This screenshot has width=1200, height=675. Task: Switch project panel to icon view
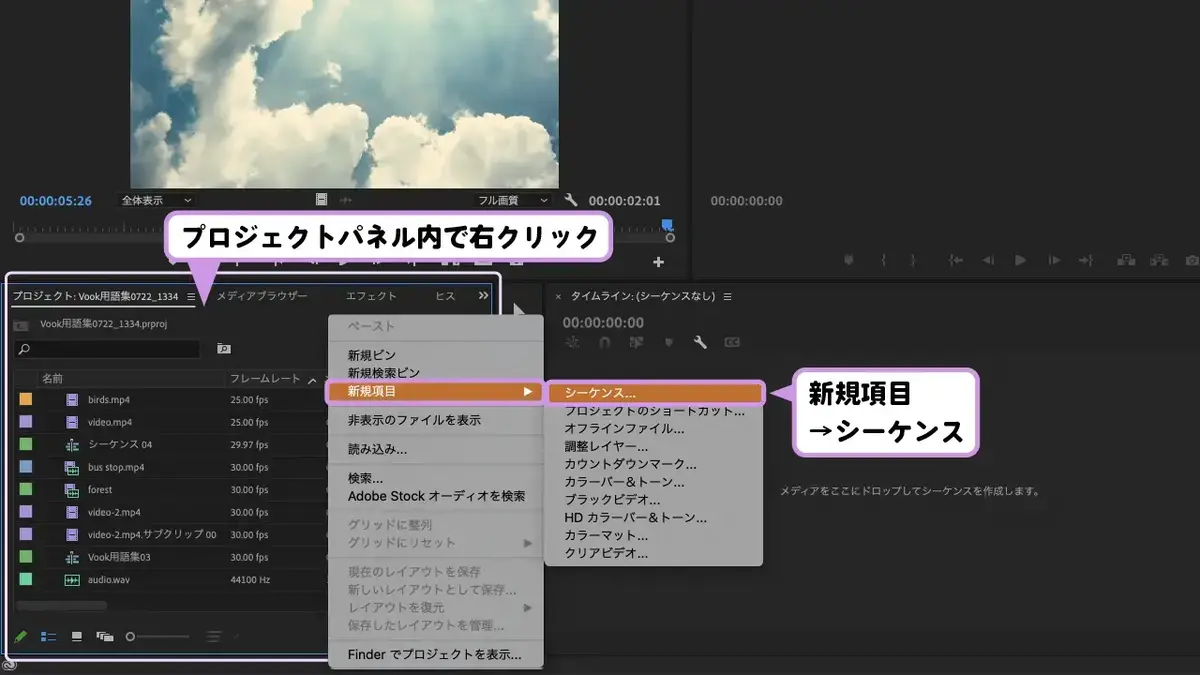point(76,636)
